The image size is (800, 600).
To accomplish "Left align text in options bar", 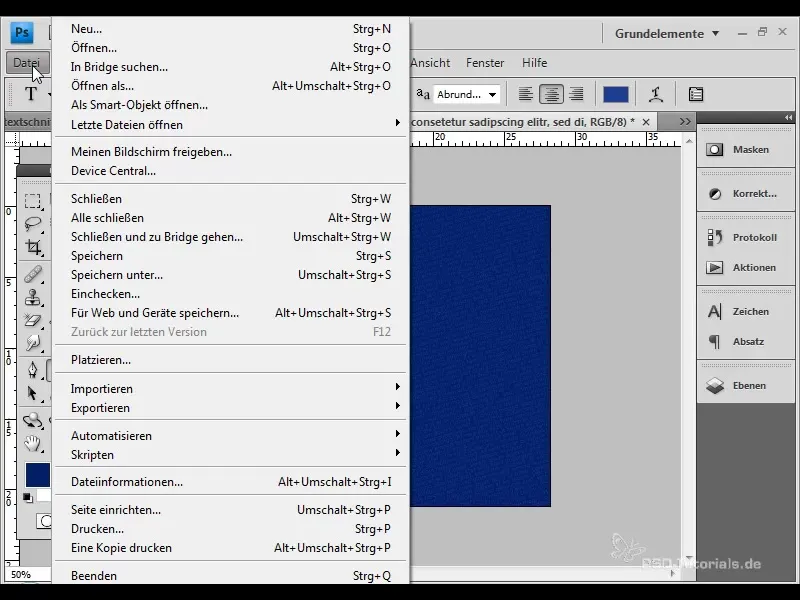I will point(526,94).
